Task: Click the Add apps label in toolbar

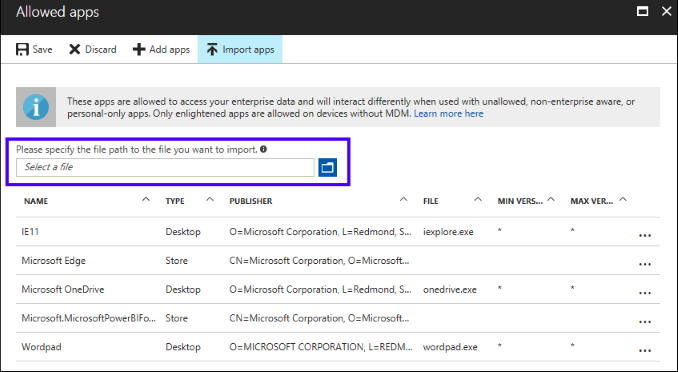Action: point(170,50)
